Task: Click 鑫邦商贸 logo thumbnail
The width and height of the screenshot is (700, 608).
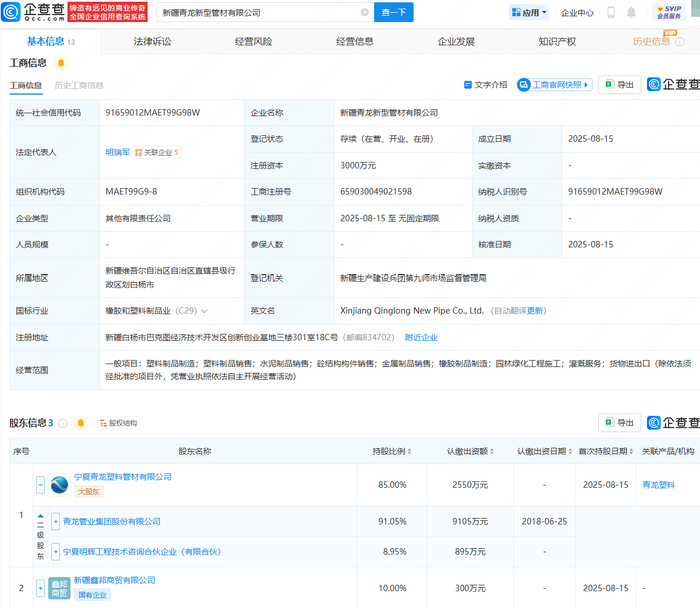Action: click(59, 588)
